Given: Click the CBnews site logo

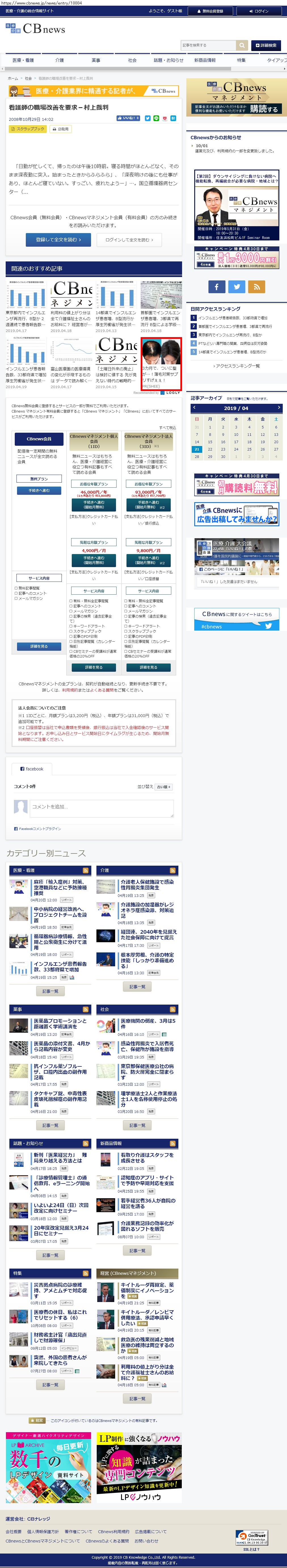Looking at the screenshot, I should [x=35, y=29].
